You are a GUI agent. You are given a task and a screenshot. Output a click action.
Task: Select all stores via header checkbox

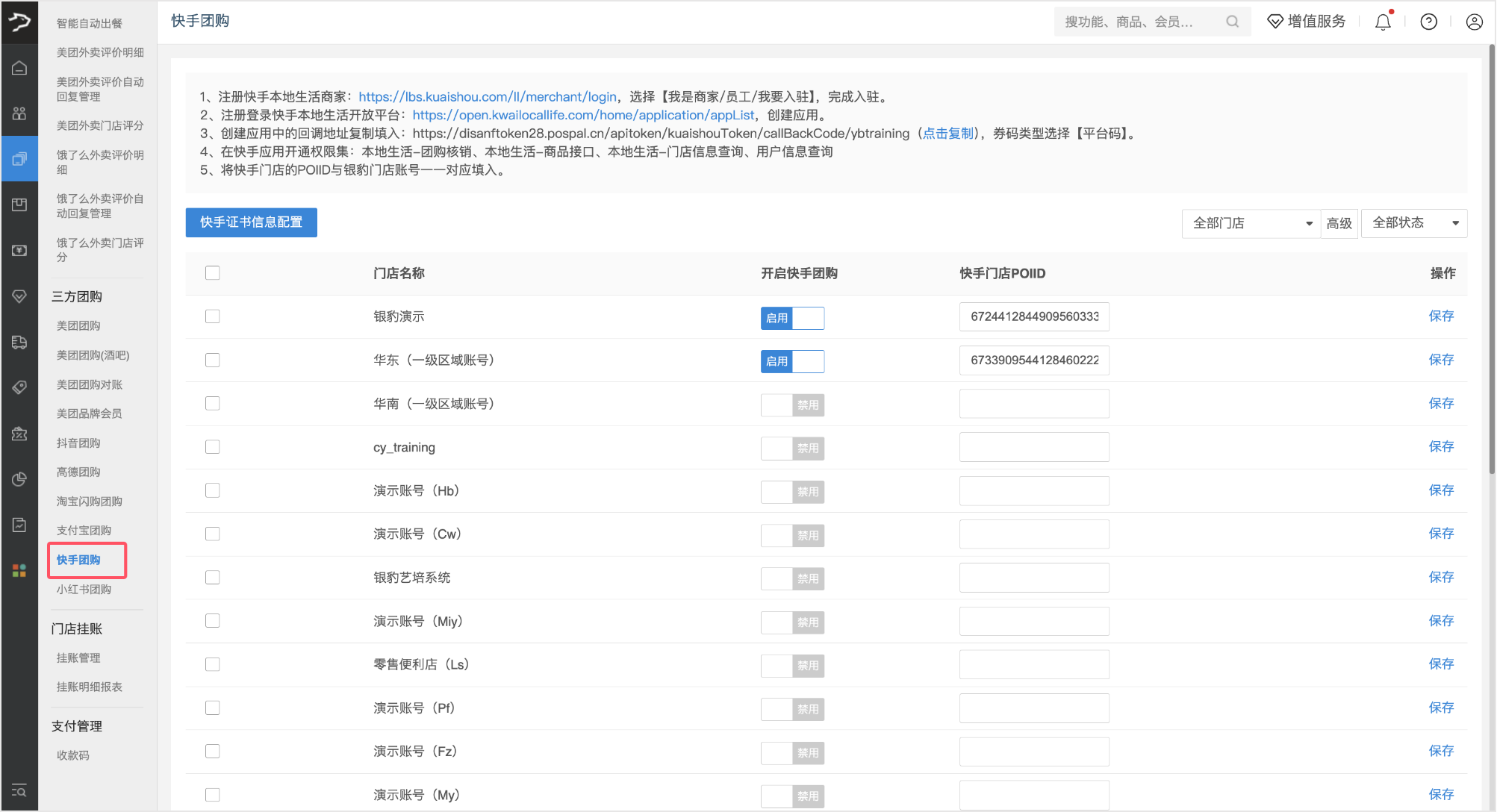coord(213,273)
